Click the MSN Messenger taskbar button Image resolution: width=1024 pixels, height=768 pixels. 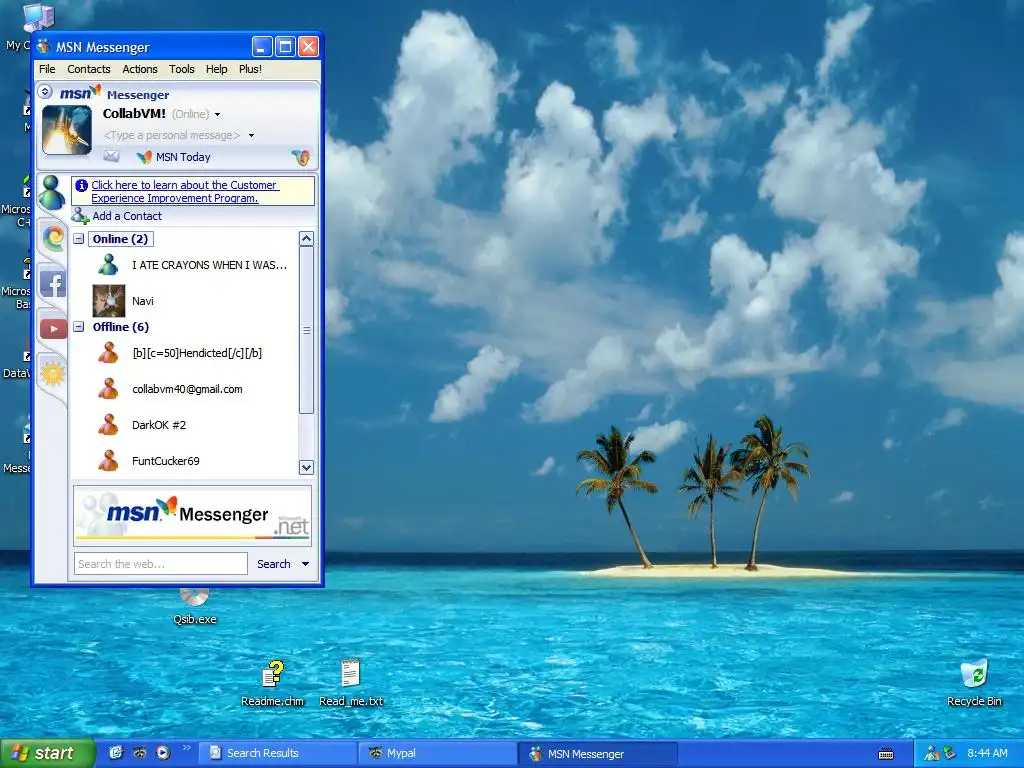(x=598, y=754)
